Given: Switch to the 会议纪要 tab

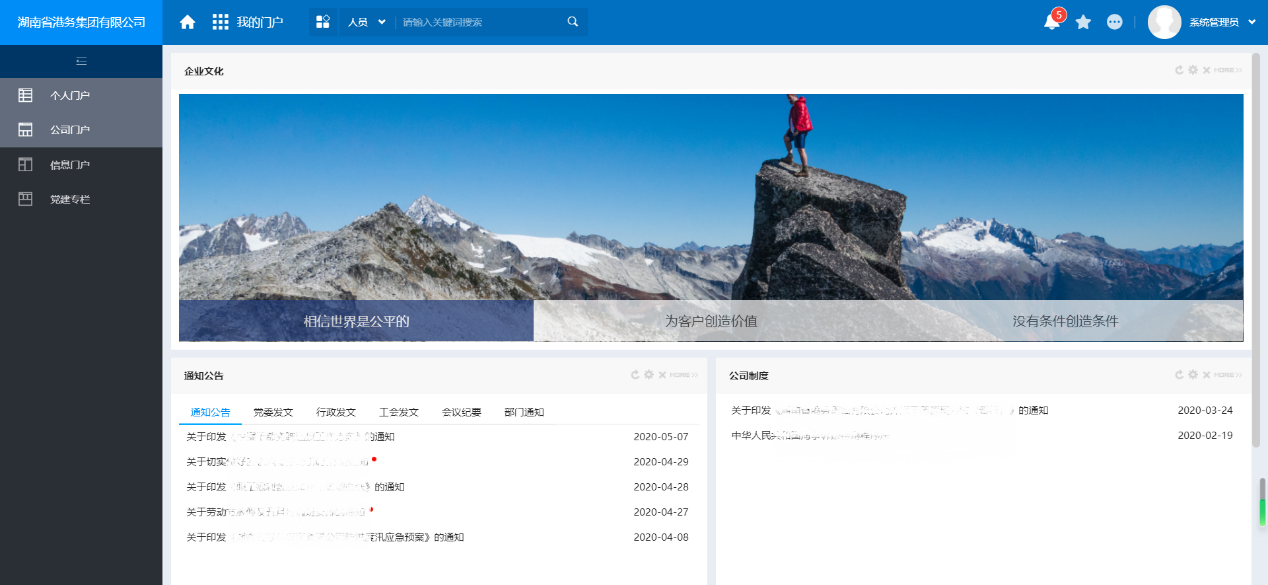Looking at the screenshot, I should (462, 412).
